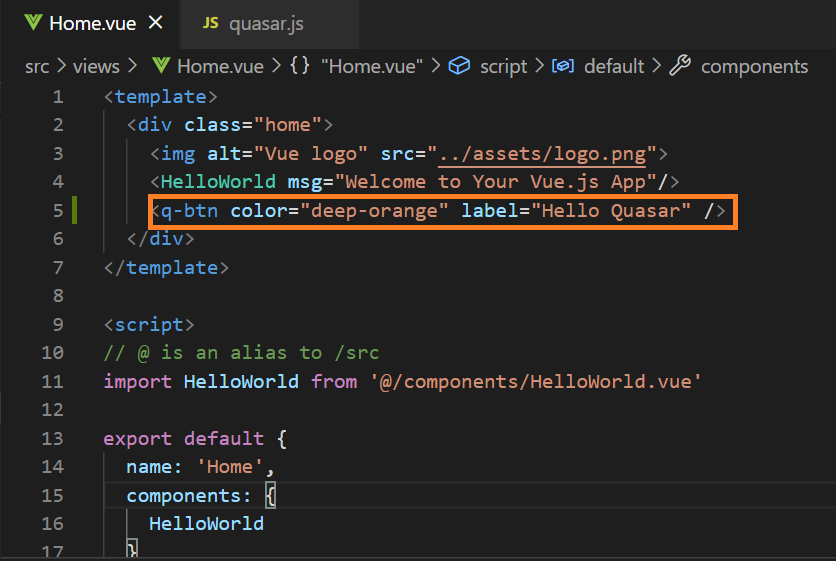Click the Vue icon in the breadcrumb
The image size is (836, 561).
(161, 66)
